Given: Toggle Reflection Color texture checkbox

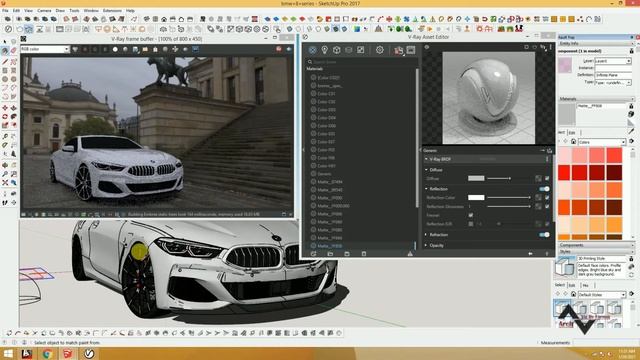Looking at the screenshot, I should click(547, 198).
